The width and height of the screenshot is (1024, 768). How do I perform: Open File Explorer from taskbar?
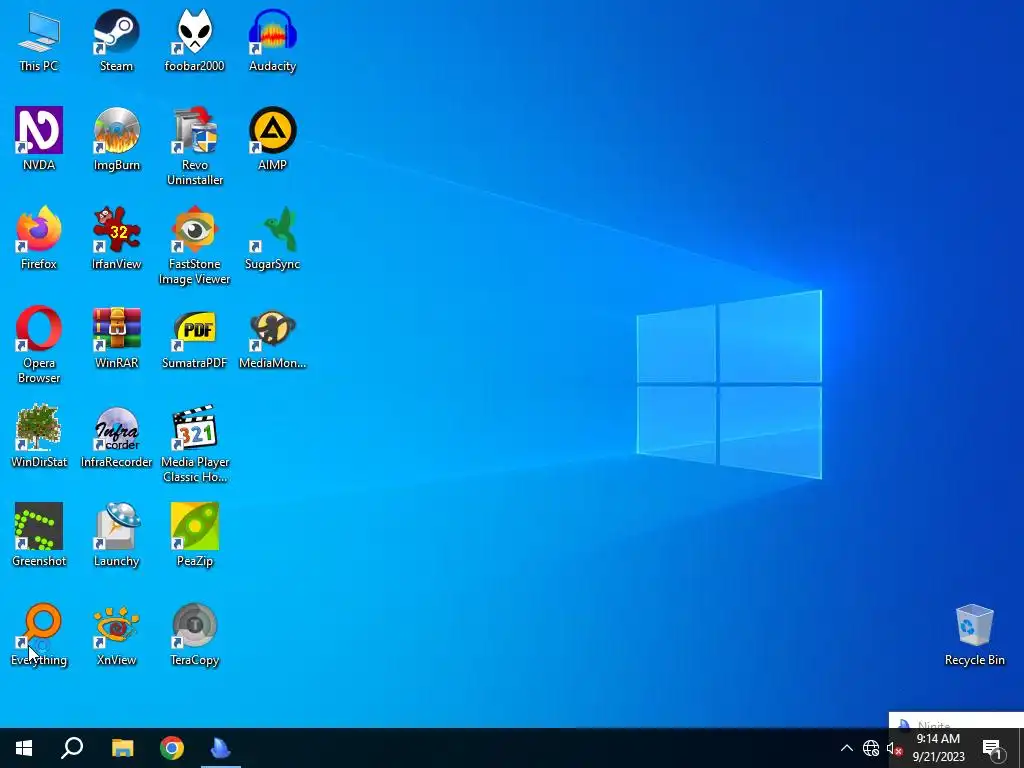(x=122, y=748)
